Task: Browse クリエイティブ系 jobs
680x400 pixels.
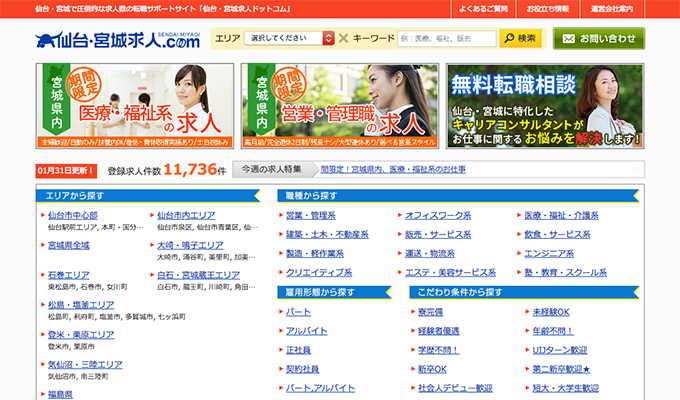Action: click(x=319, y=272)
